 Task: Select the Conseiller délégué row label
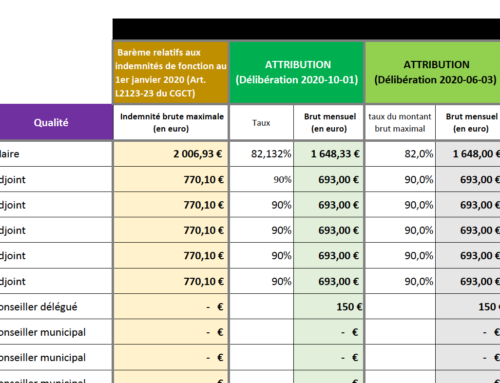tap(56, 307)
